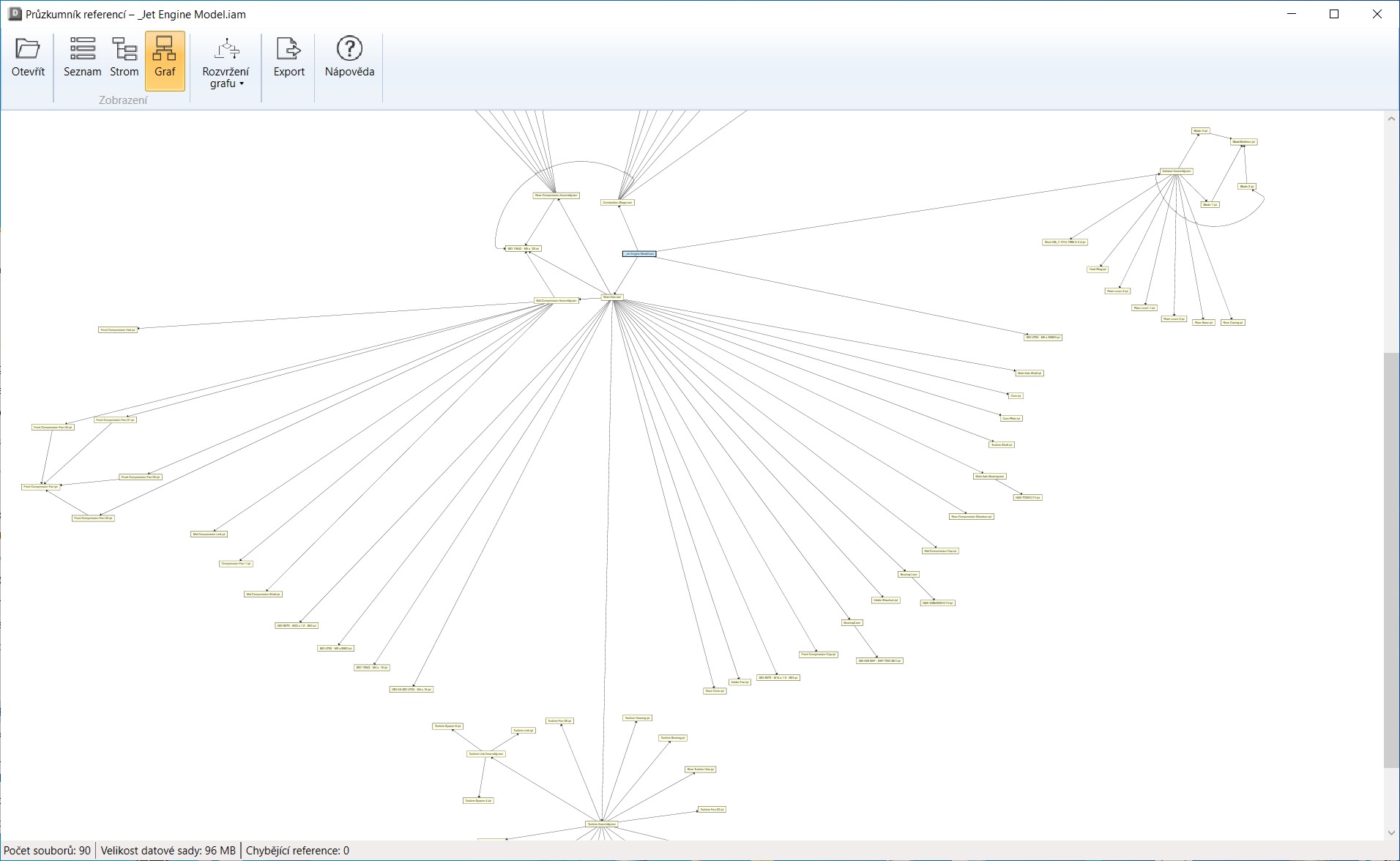
Task: Click the Turbine Assembly.iam node
Action: click(602, 824)
